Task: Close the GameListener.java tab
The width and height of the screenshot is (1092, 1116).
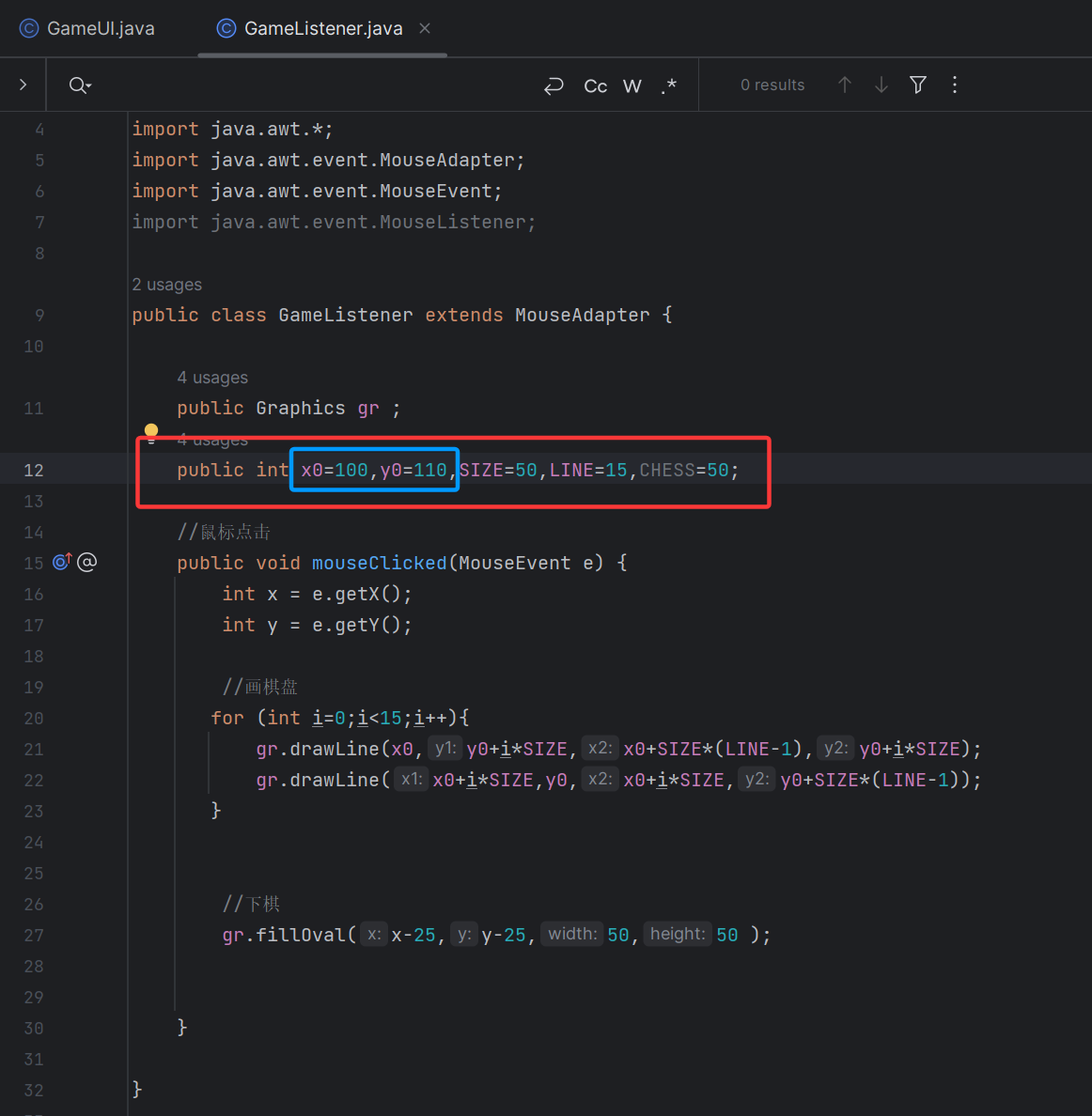Action: tap(424, 28)
